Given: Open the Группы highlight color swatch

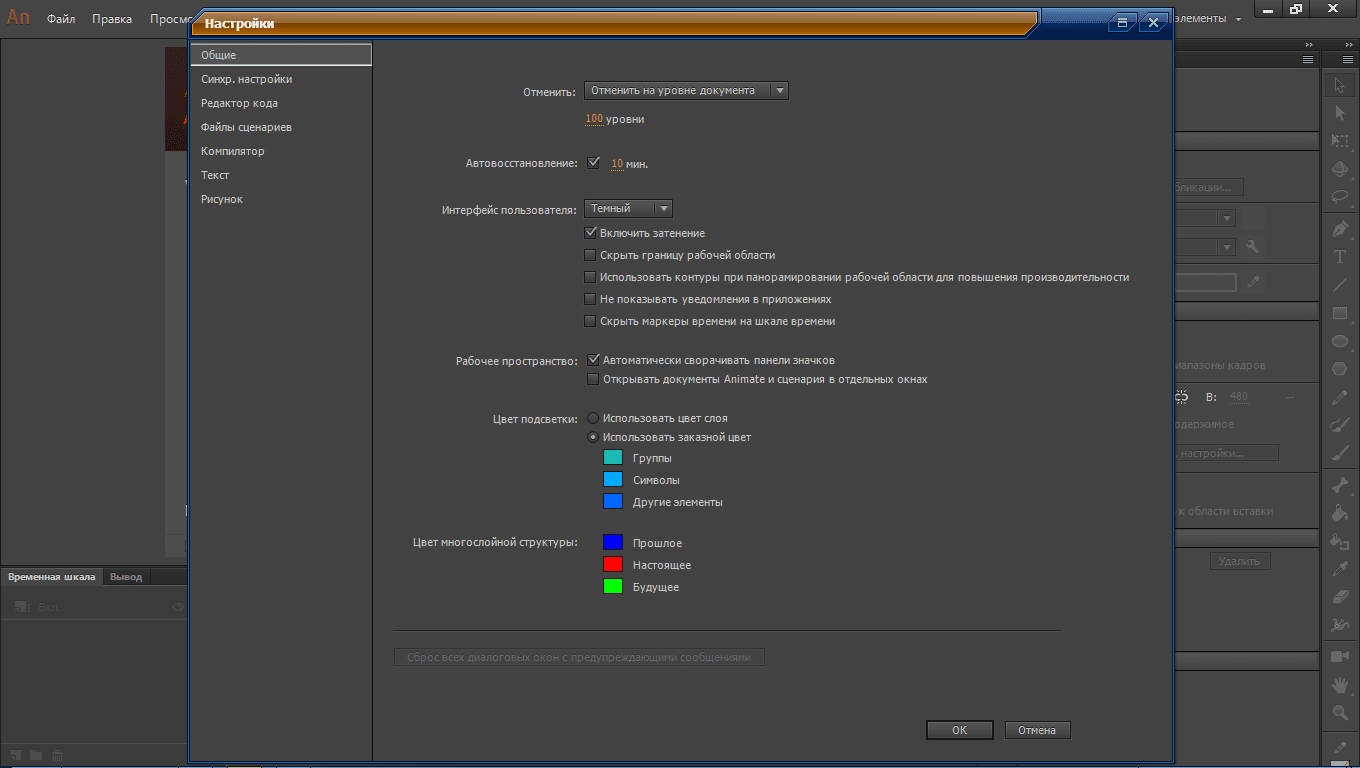Looking at the screenshot, I should coord(613,458).
